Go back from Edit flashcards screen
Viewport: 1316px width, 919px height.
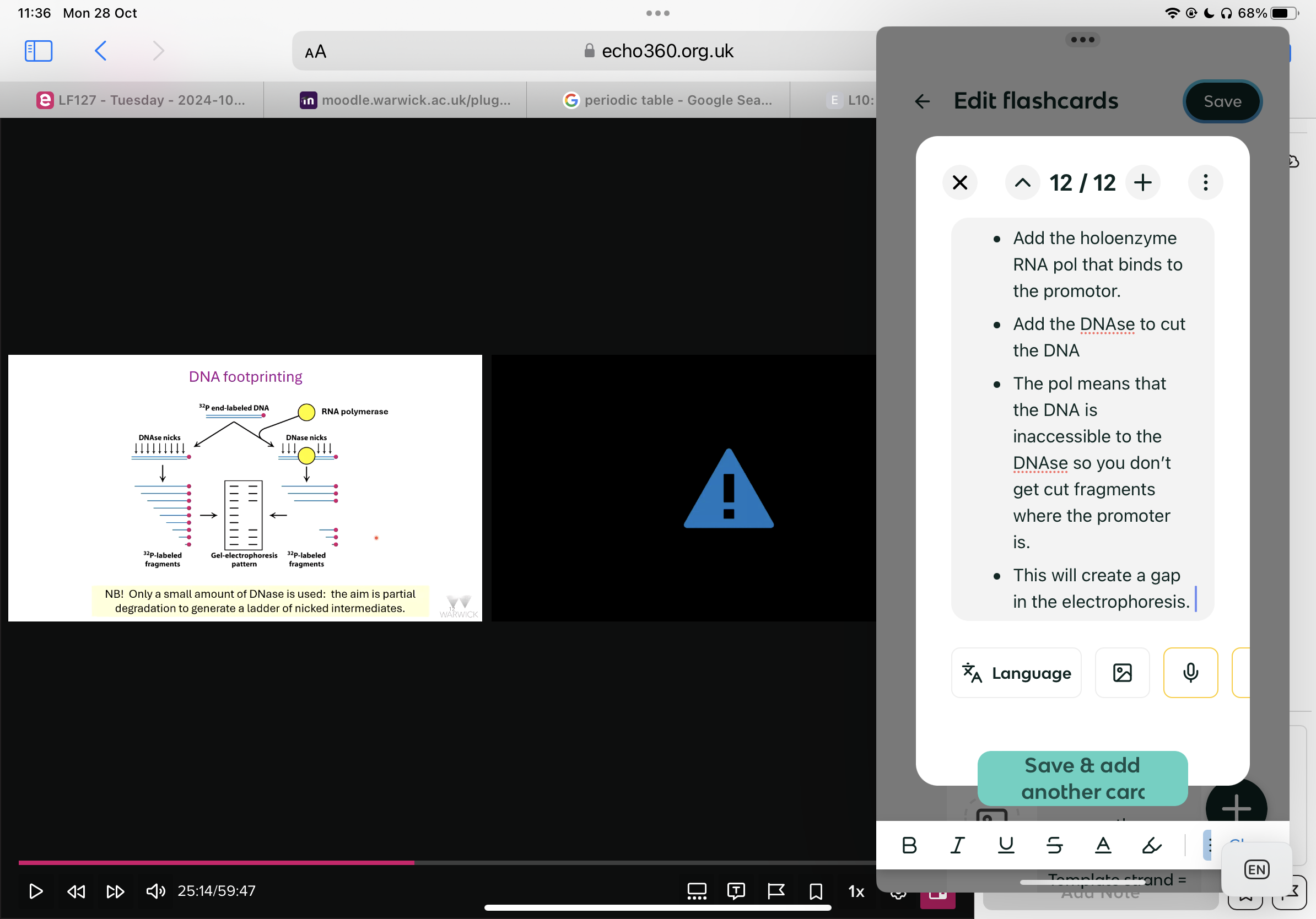click(x=921, y=101)
